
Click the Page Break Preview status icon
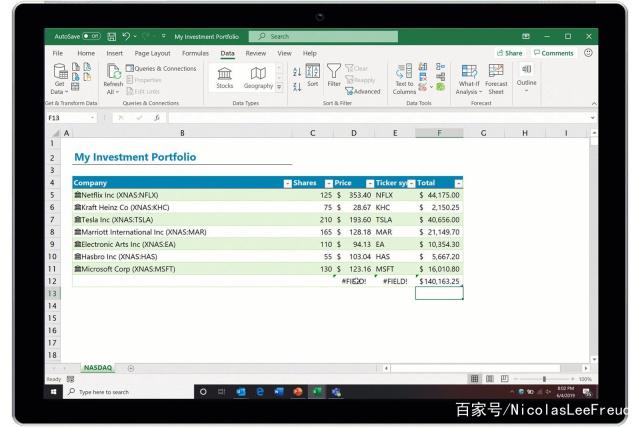504,379
